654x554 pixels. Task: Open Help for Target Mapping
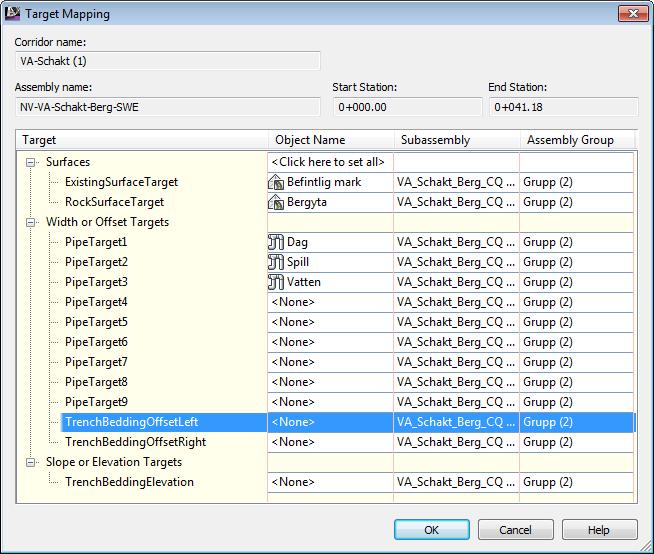[599, 530]
